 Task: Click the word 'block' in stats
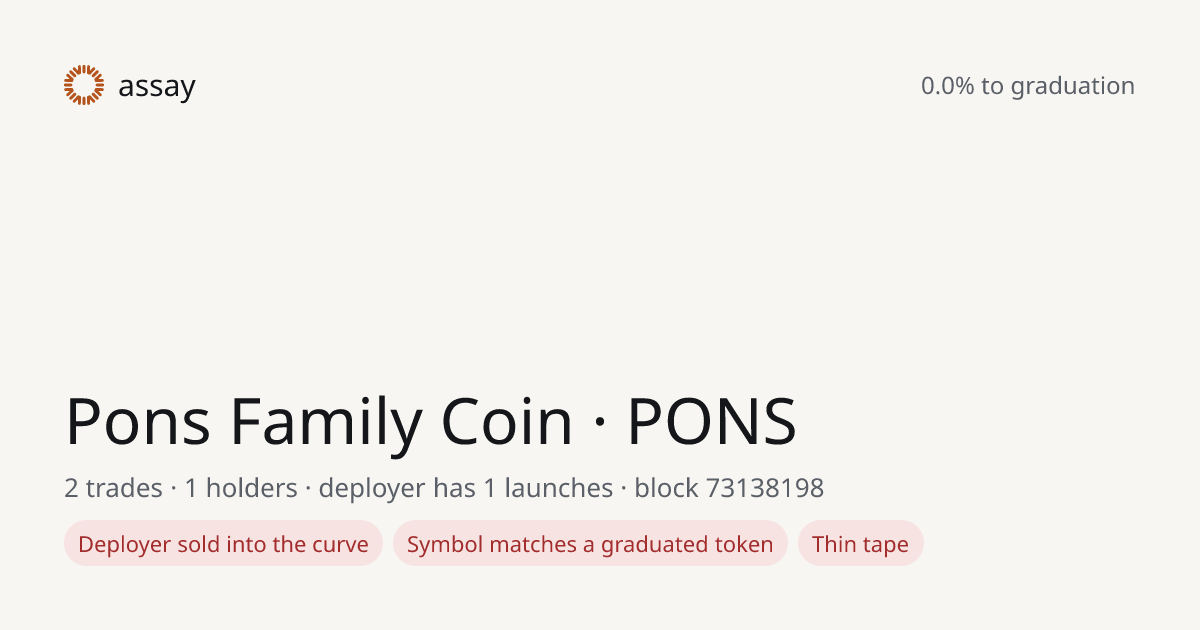click(666, 488)
